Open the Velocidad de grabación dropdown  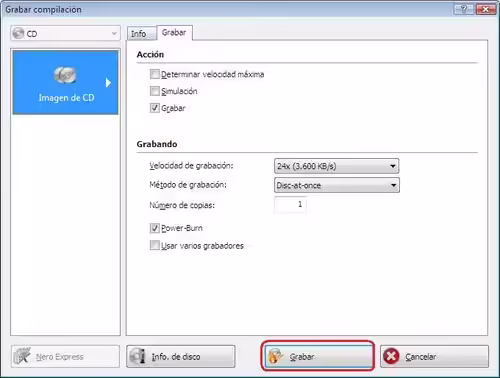click(336, 166)
